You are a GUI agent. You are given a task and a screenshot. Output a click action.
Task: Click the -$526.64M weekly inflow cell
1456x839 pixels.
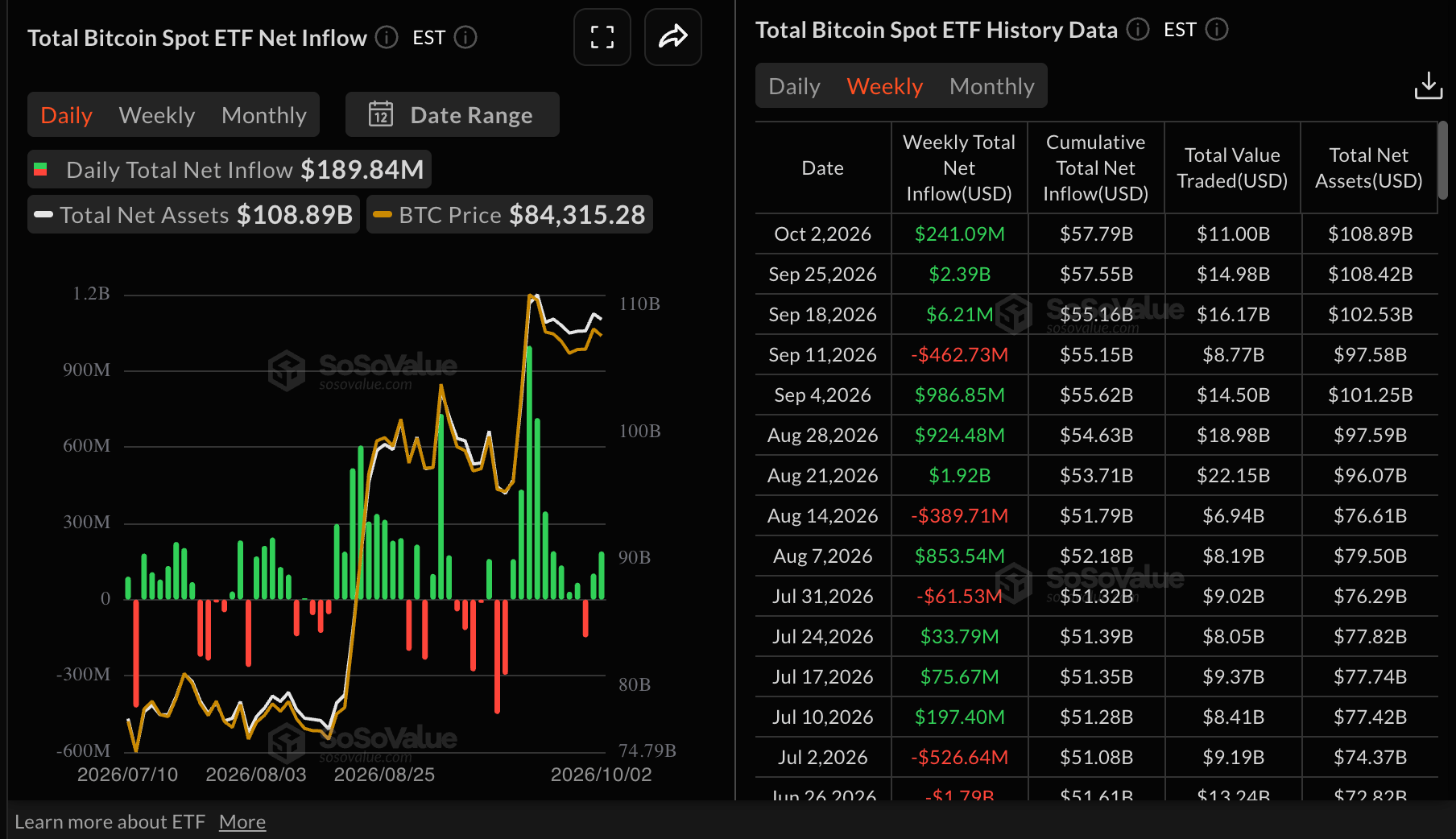pyautogui.click(x=959, y=757)
